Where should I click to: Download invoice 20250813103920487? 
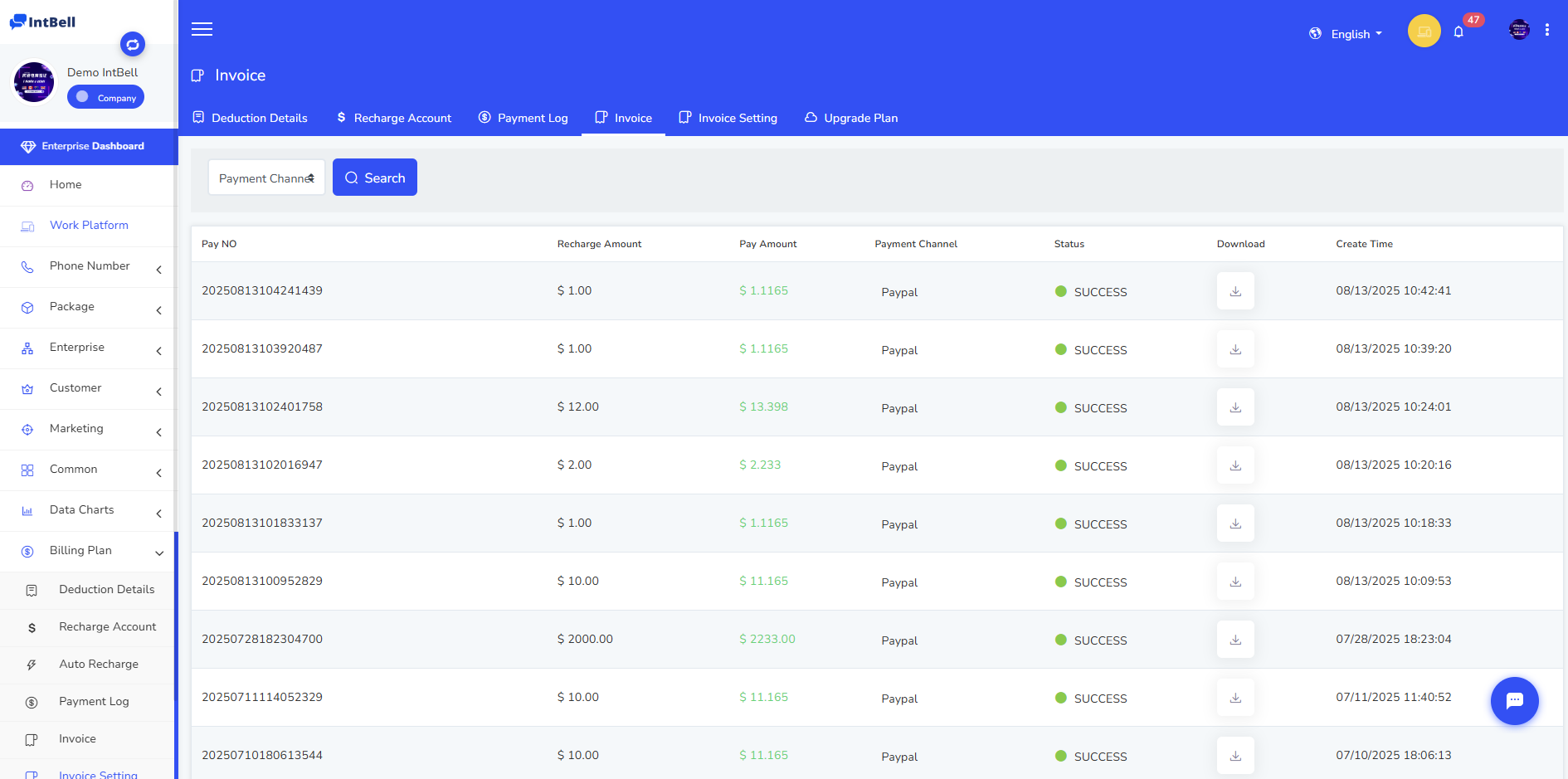point(1235,349)
